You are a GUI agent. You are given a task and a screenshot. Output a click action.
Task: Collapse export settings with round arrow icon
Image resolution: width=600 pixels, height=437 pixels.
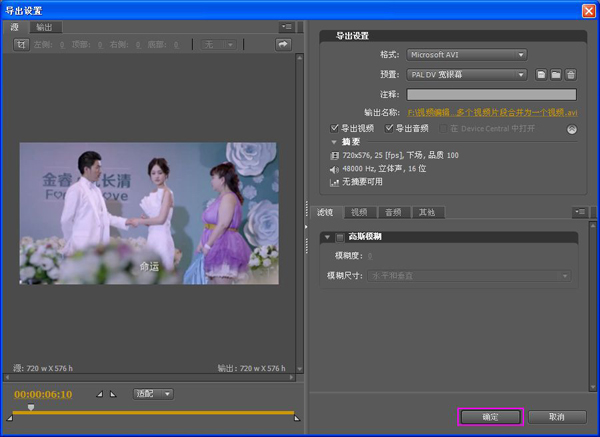click(x=572, y=129)
